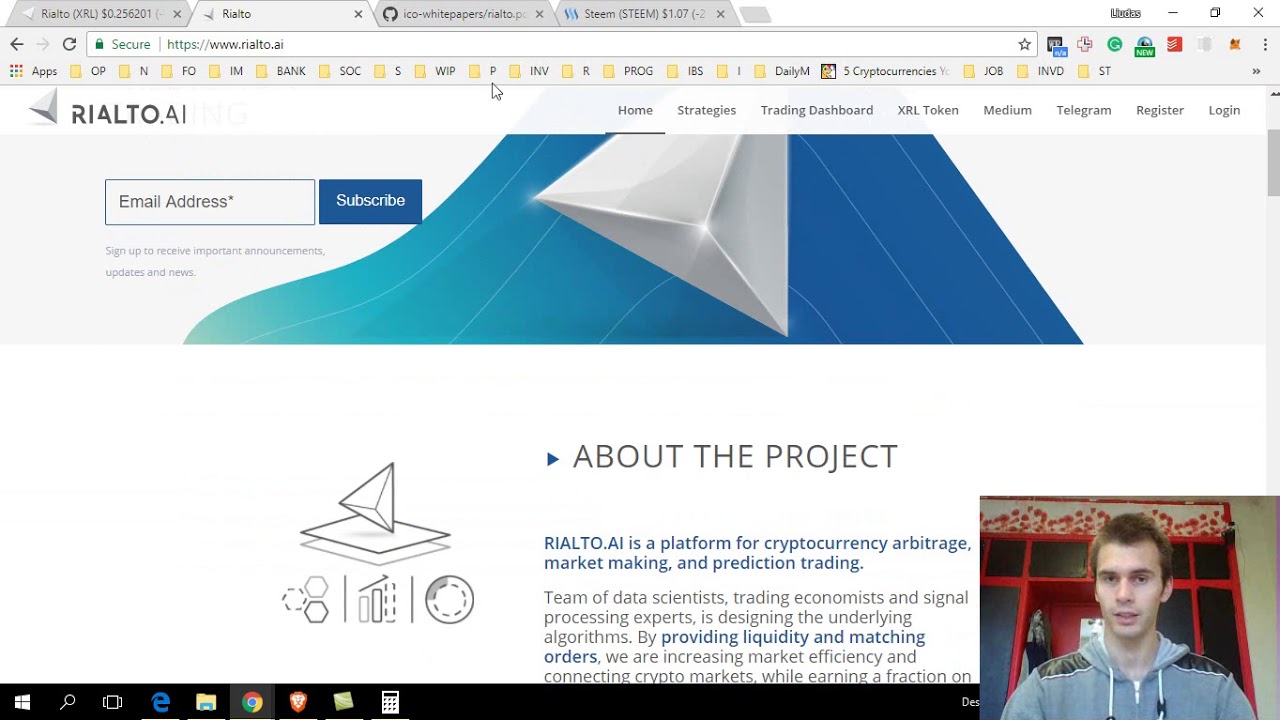Open the Windows Start menu
Image resolution: width=1280 pixels, height=720 pixels.
click(22, 702)
